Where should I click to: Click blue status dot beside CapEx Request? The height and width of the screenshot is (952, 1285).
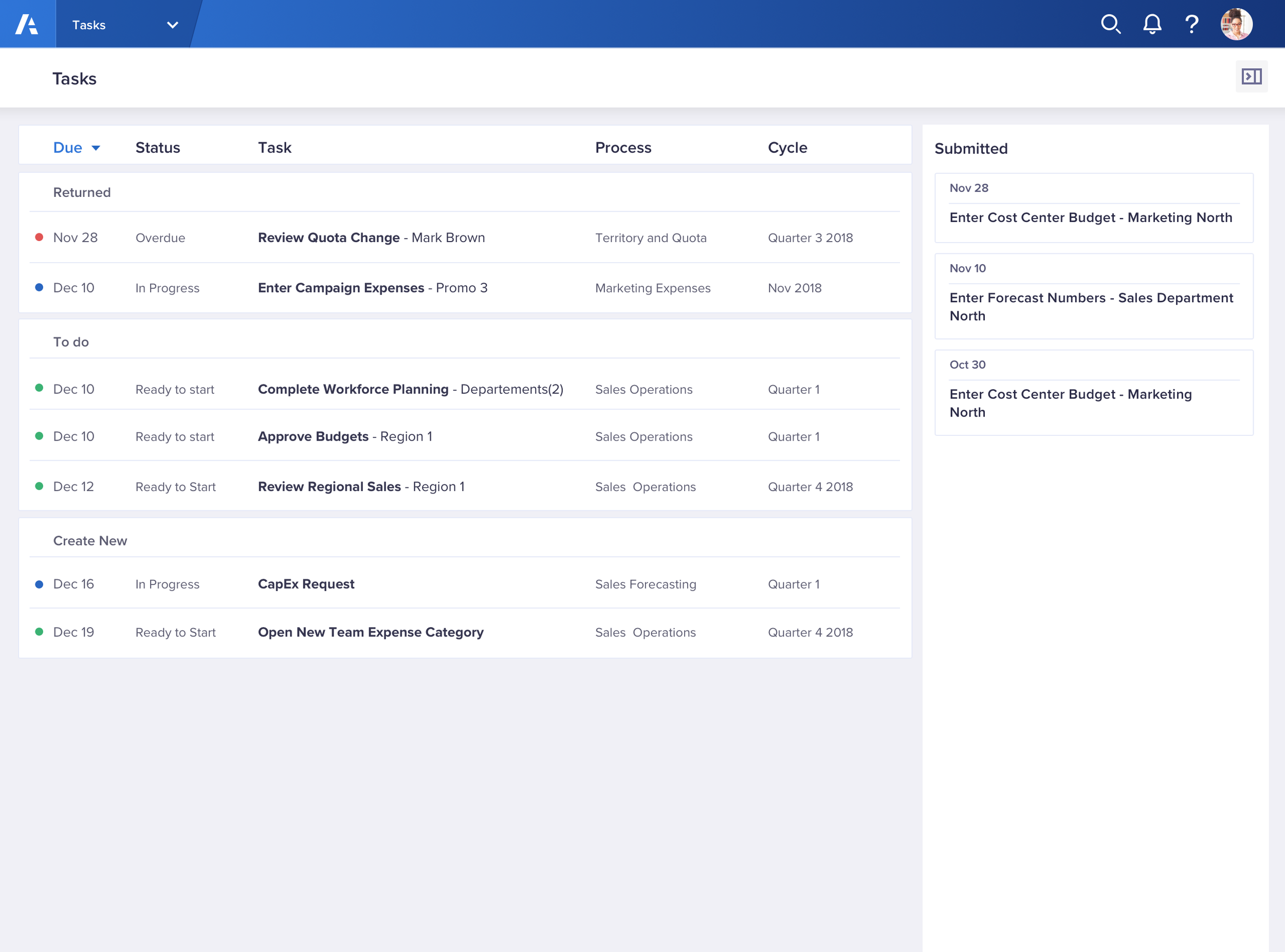39,584
